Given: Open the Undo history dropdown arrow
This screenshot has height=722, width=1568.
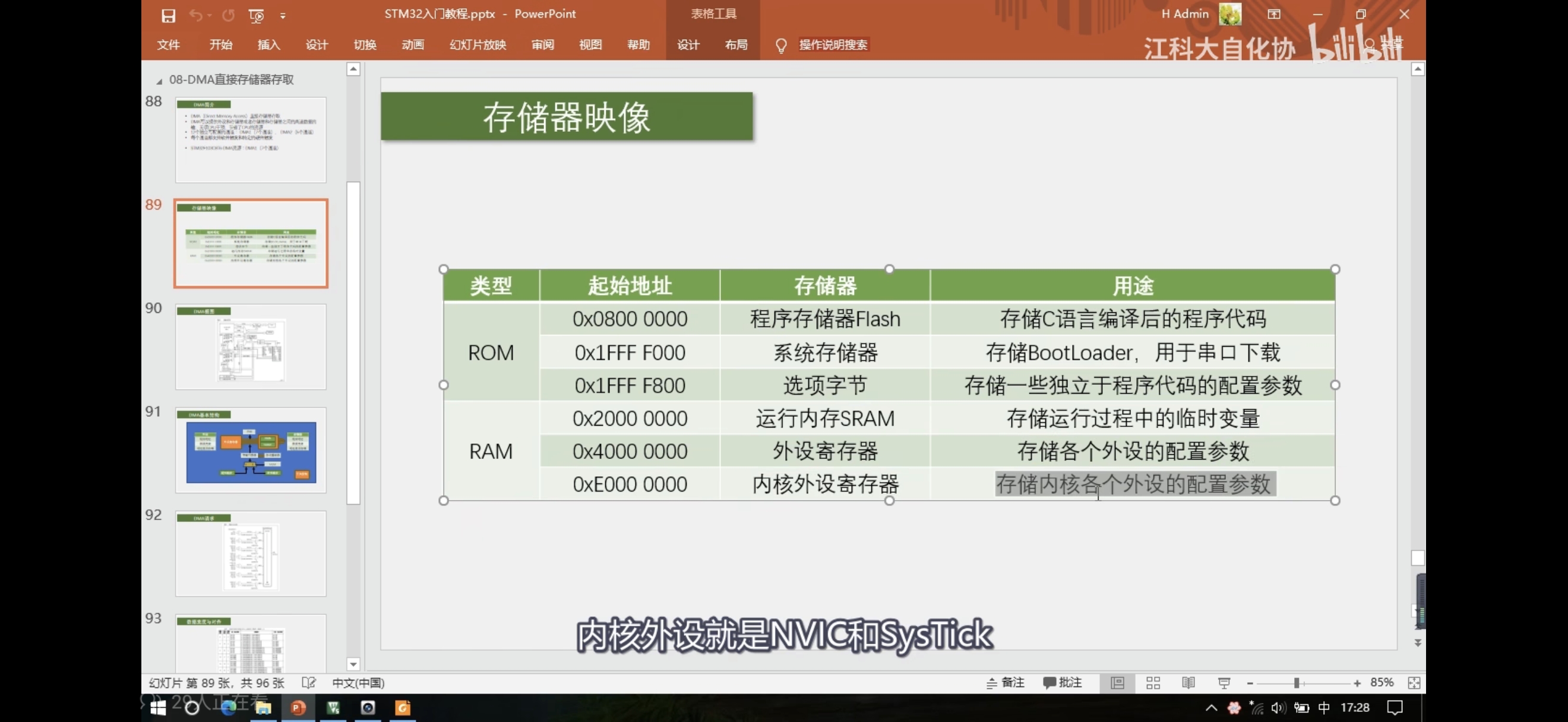Looking at the screenshot, I should (210, 15).
